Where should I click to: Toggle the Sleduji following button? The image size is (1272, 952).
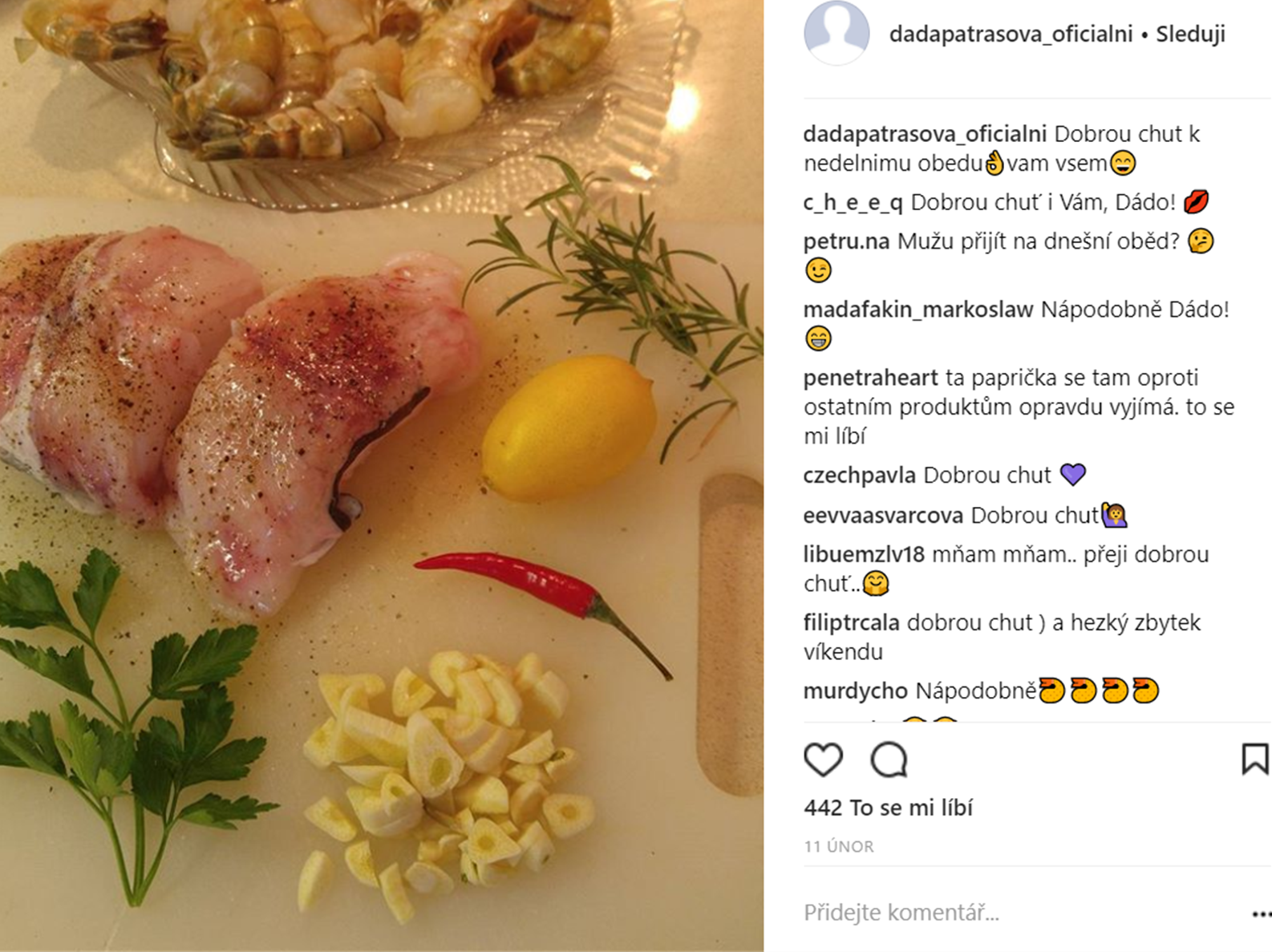tap(1190, 34)
